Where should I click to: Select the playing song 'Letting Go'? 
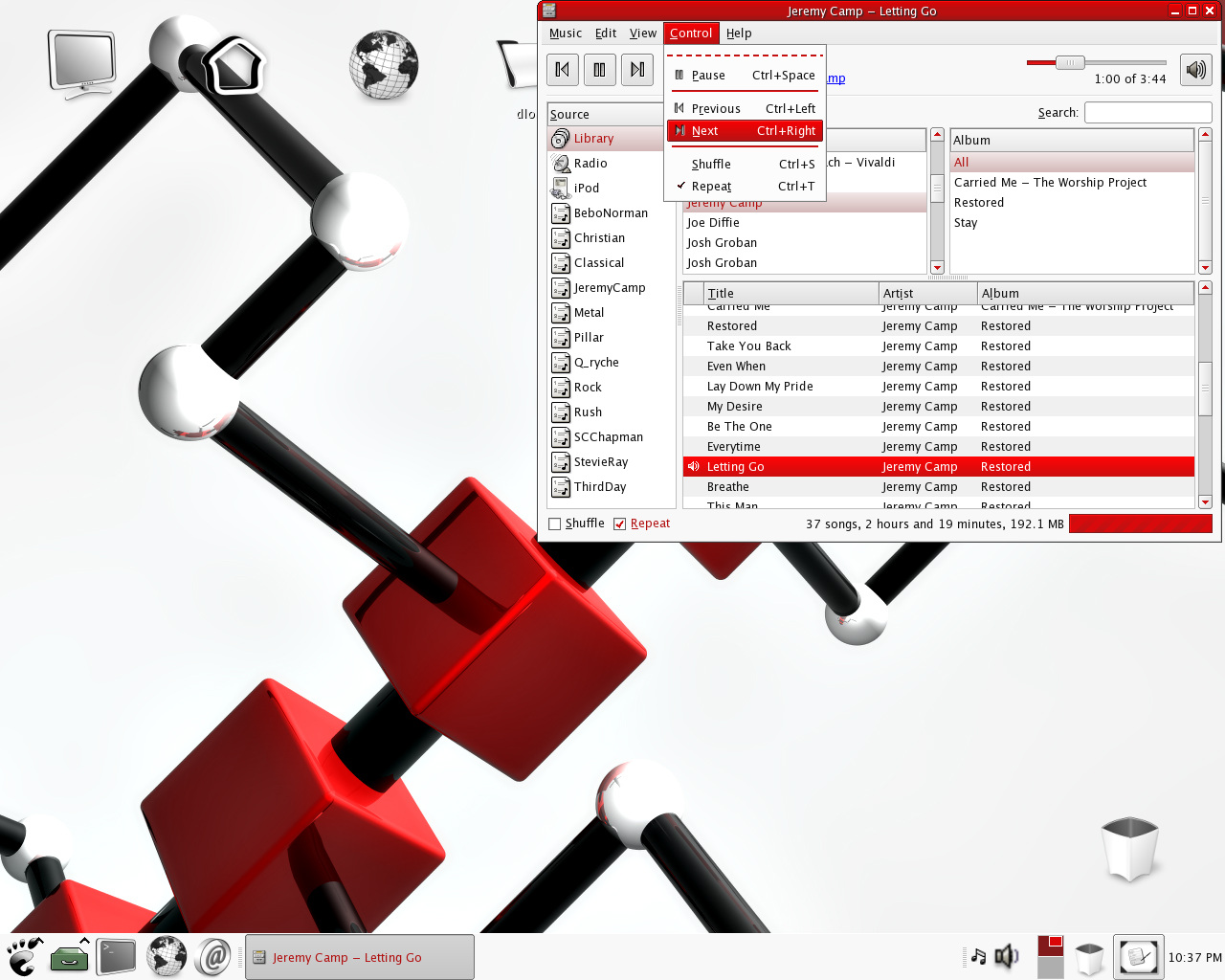(x=938, y=467)
